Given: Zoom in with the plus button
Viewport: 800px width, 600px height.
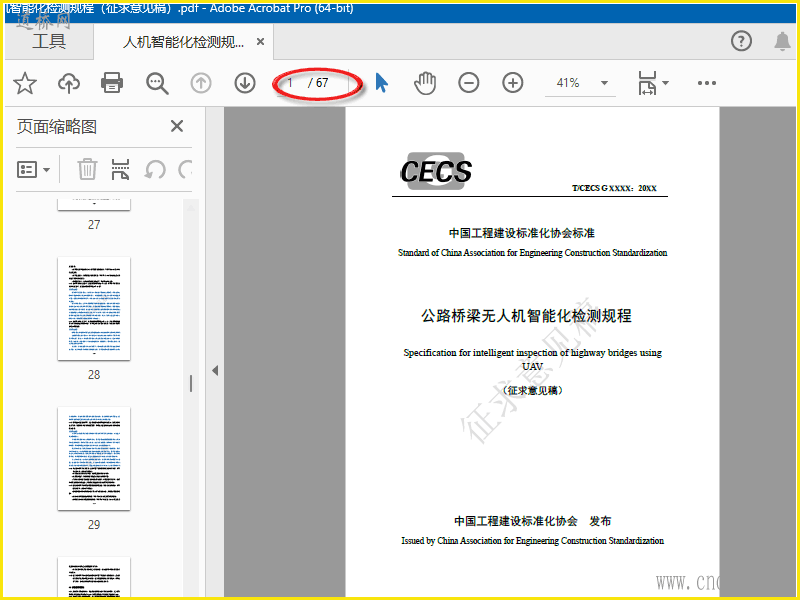Looking at the screenshot, I should pyautogui.click(x=513, y=83).
